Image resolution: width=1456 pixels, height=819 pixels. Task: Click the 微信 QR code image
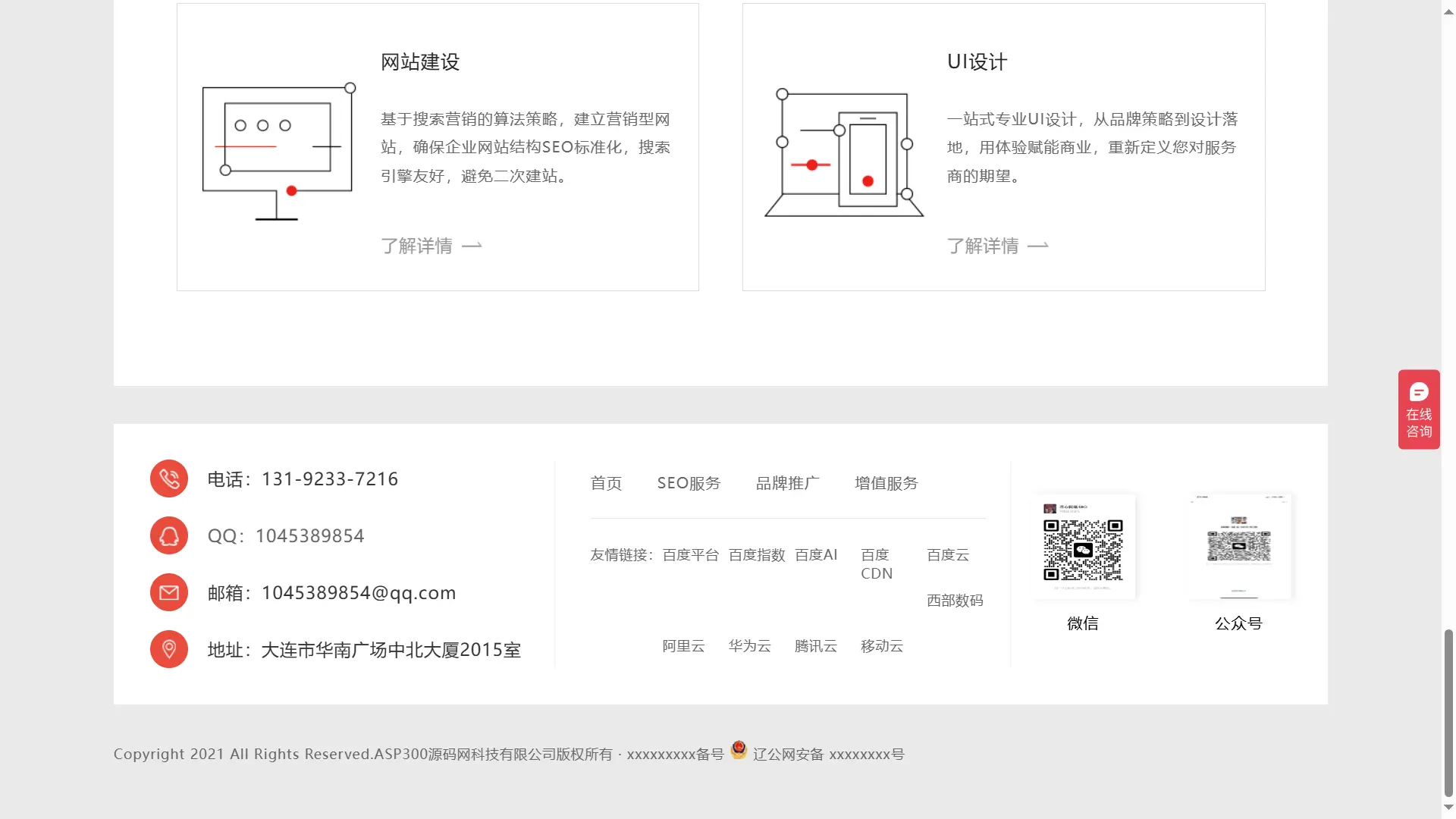pos(1083,544)
